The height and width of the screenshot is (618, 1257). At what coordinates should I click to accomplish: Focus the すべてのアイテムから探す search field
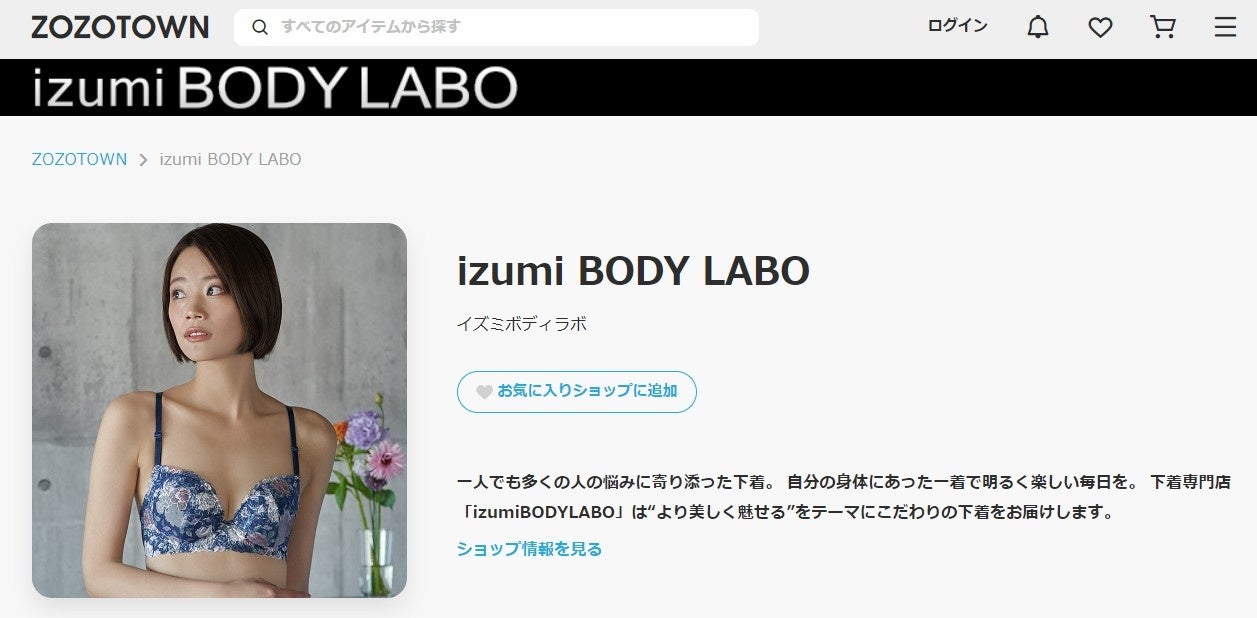(x=496, y=27)
